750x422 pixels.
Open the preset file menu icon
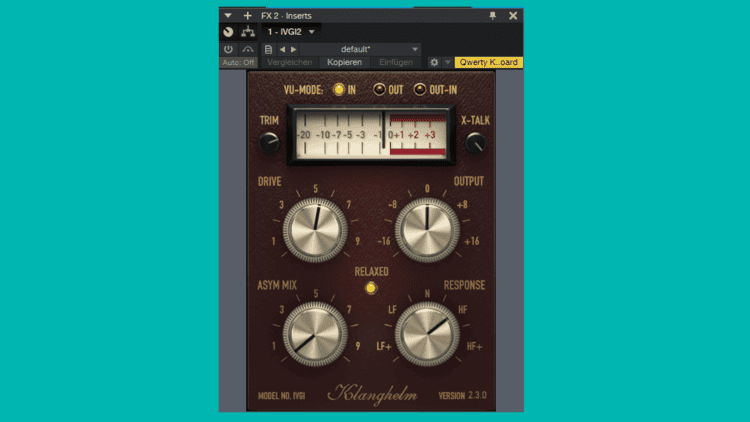click(x=268, y=49)
